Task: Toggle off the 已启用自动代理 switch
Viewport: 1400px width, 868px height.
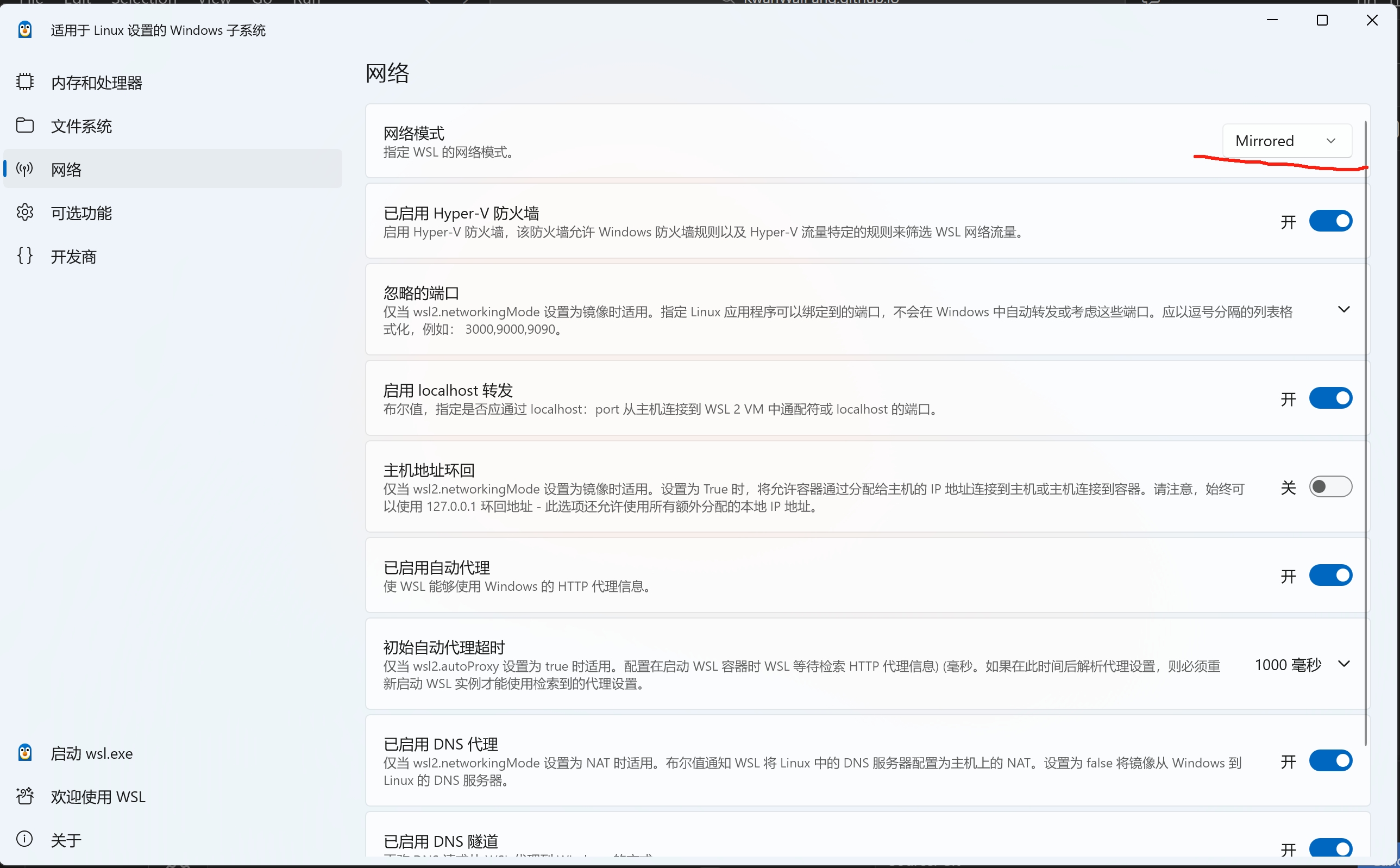Action: [x=1330, y=575]
